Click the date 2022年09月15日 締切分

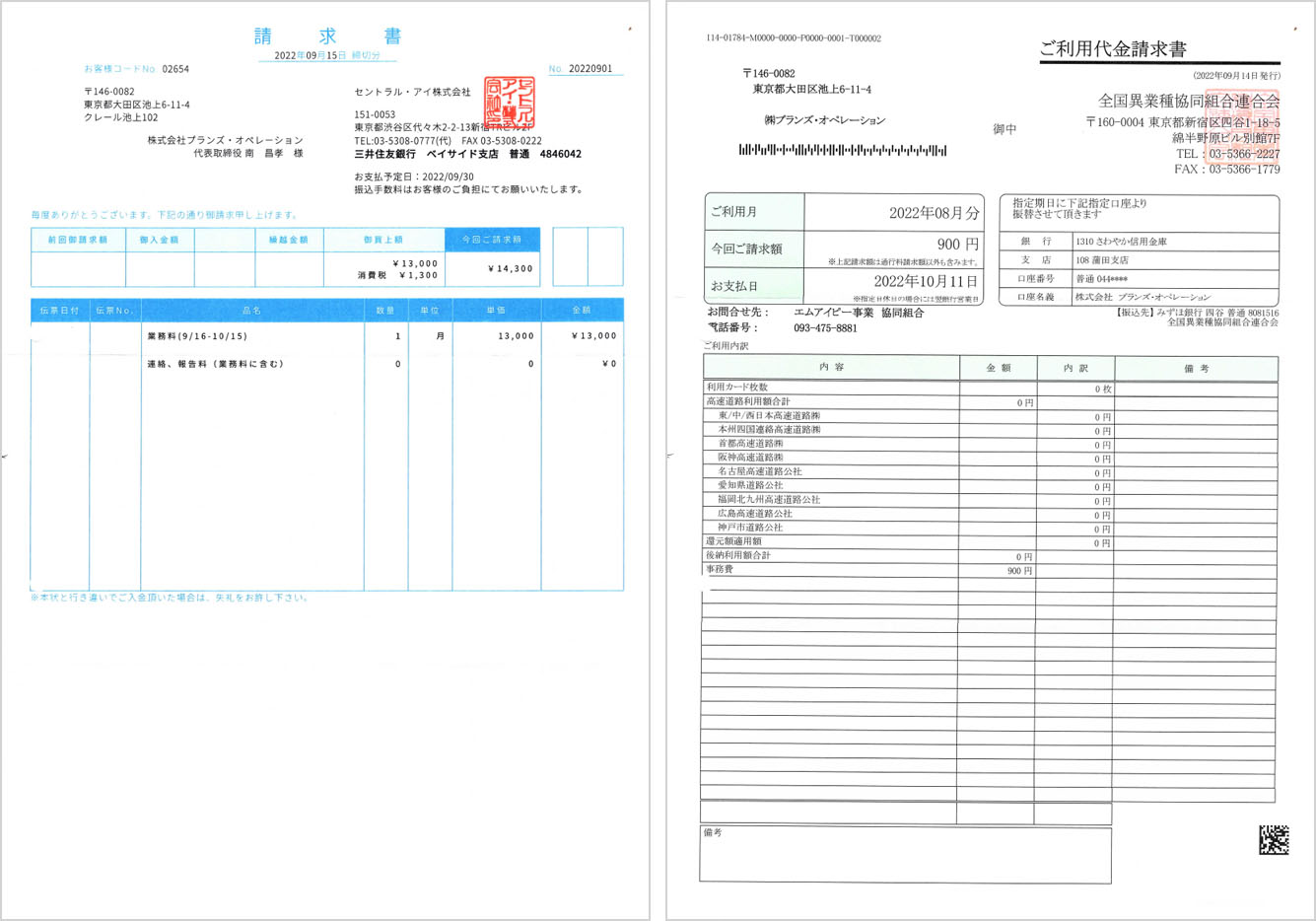point(326,56)
